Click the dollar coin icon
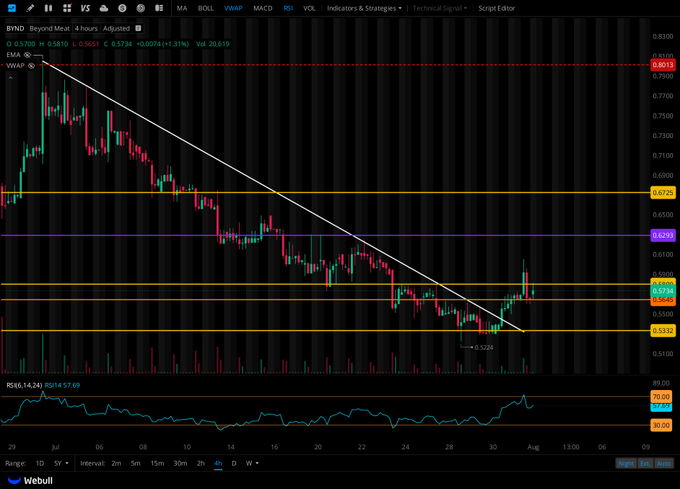The height and width of the screenshot is (489, 680). click(122, 8)
